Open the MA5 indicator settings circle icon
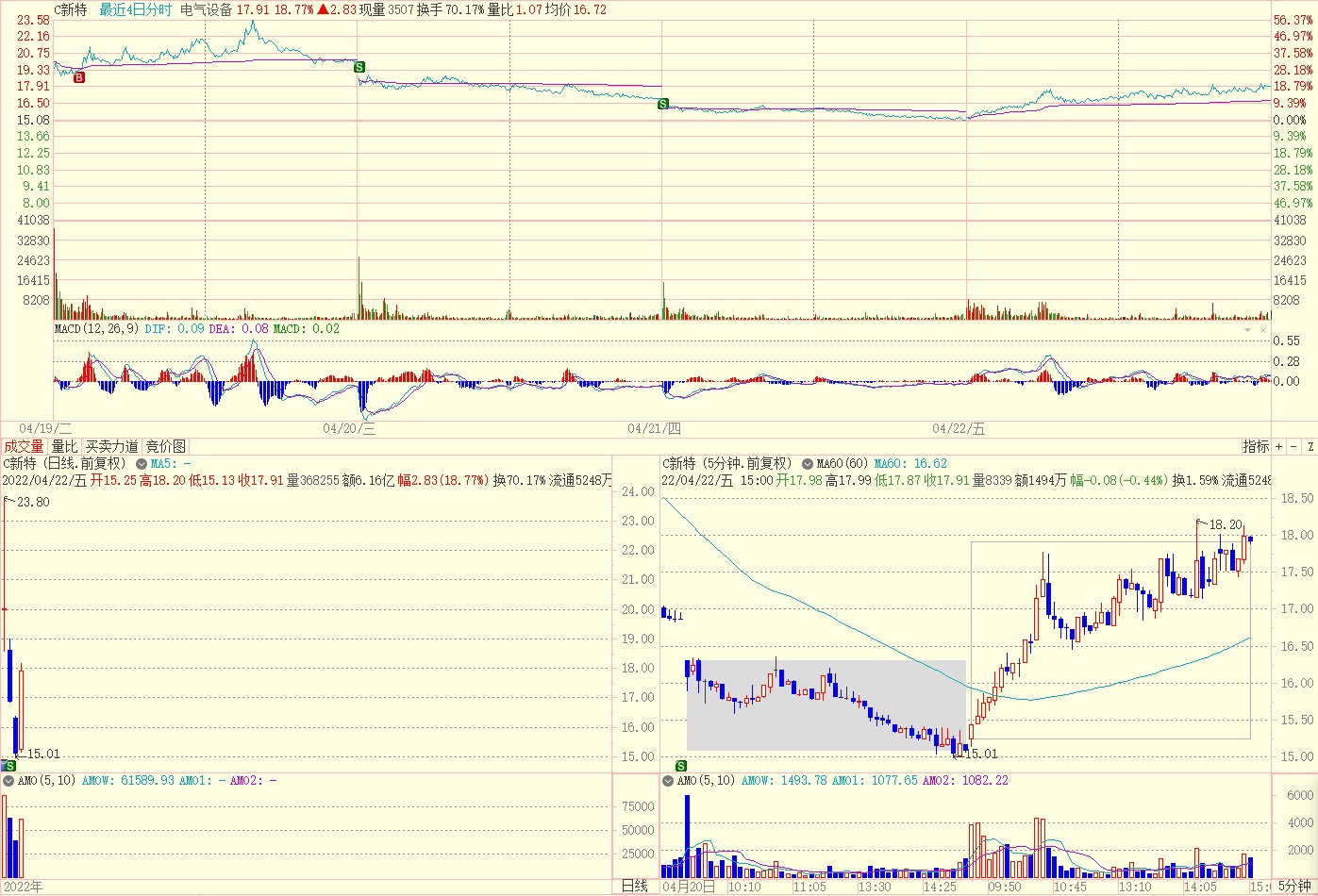The width and height of the screenshot is (1318, 896). (x=141, y=464)
